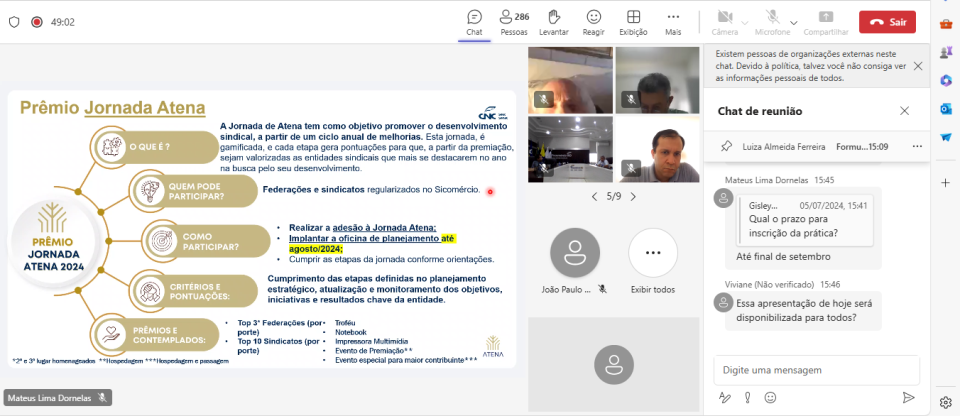Click the shield privacy icon
The height and width of the screenshot is (416, 960).
14,22
